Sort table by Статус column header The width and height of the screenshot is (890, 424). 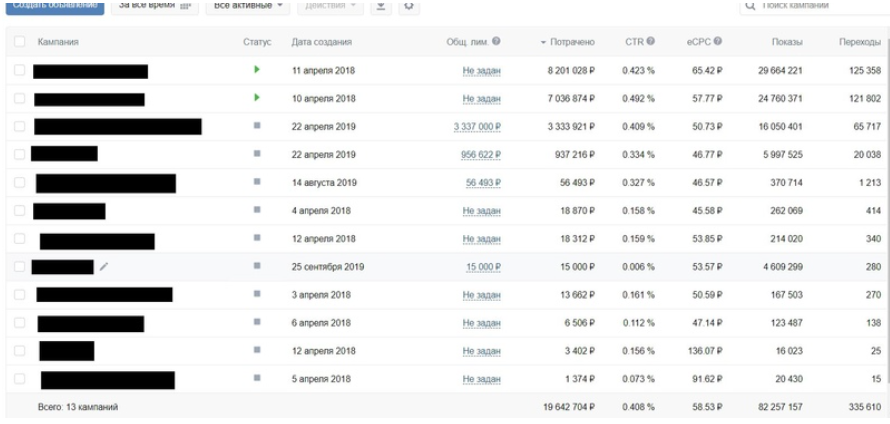pyautogui.click(x=257, y=42)
